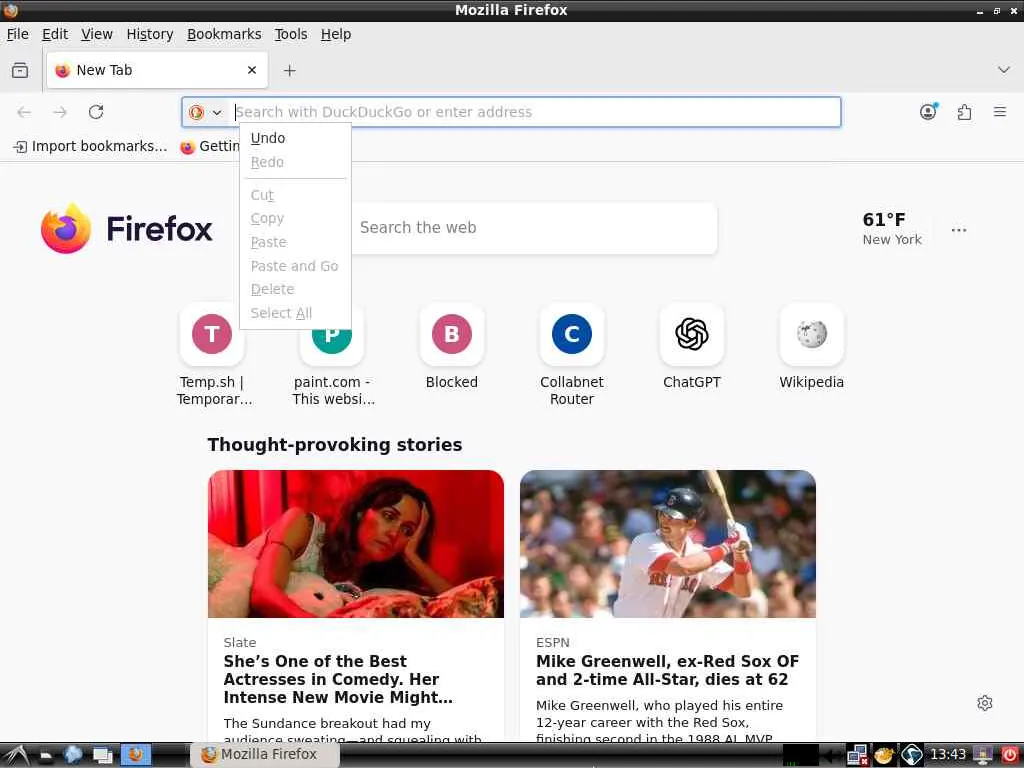Open the DuckDuckGo search engine dropdown
Image resolution: width=1024 pixels, height=768 pixels.
[x=205, y=112]
